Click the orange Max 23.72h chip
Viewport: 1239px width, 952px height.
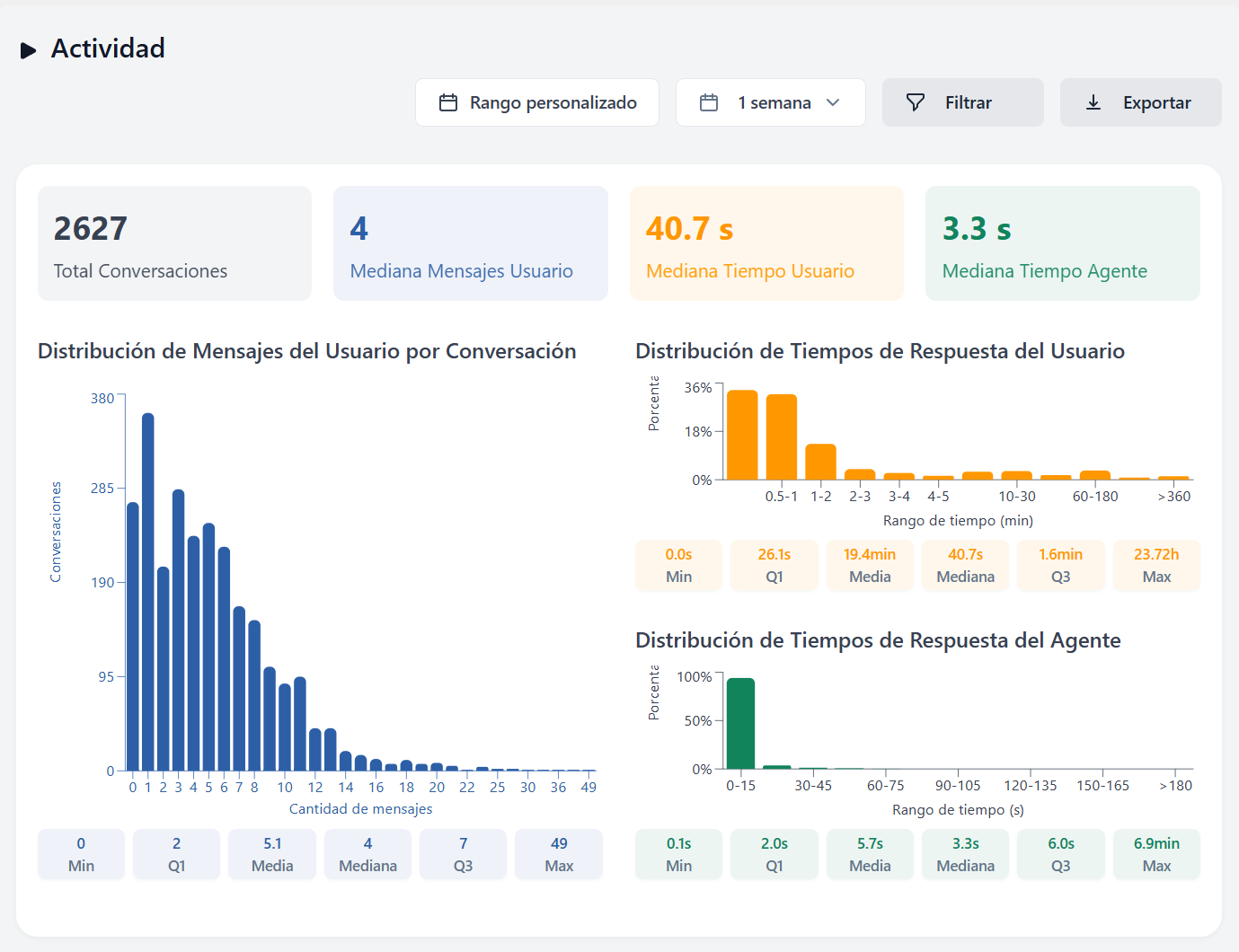pyautogui.click(x=1156, y=565)
